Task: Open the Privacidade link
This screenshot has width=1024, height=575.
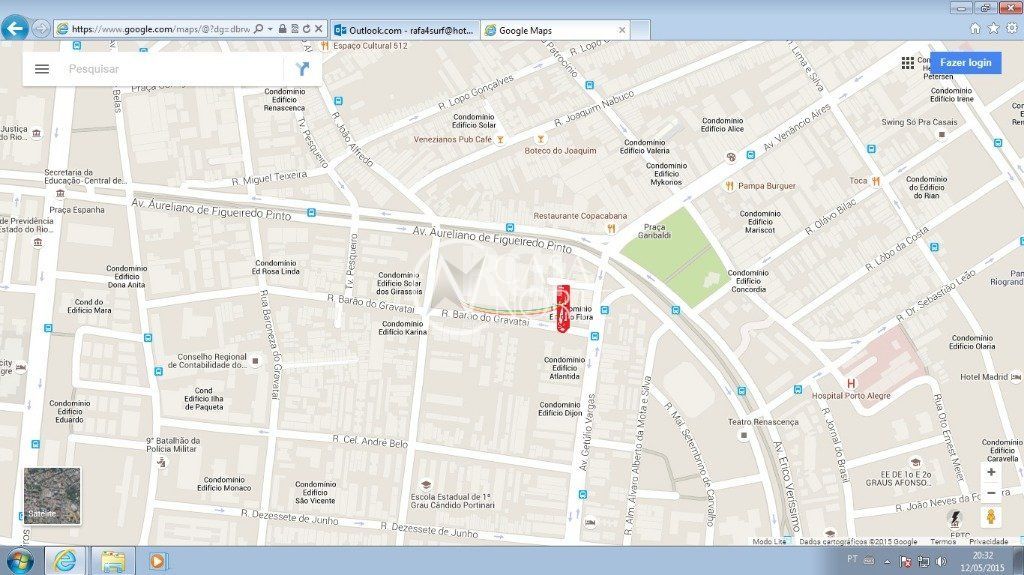Action: [x=988, y=542]
